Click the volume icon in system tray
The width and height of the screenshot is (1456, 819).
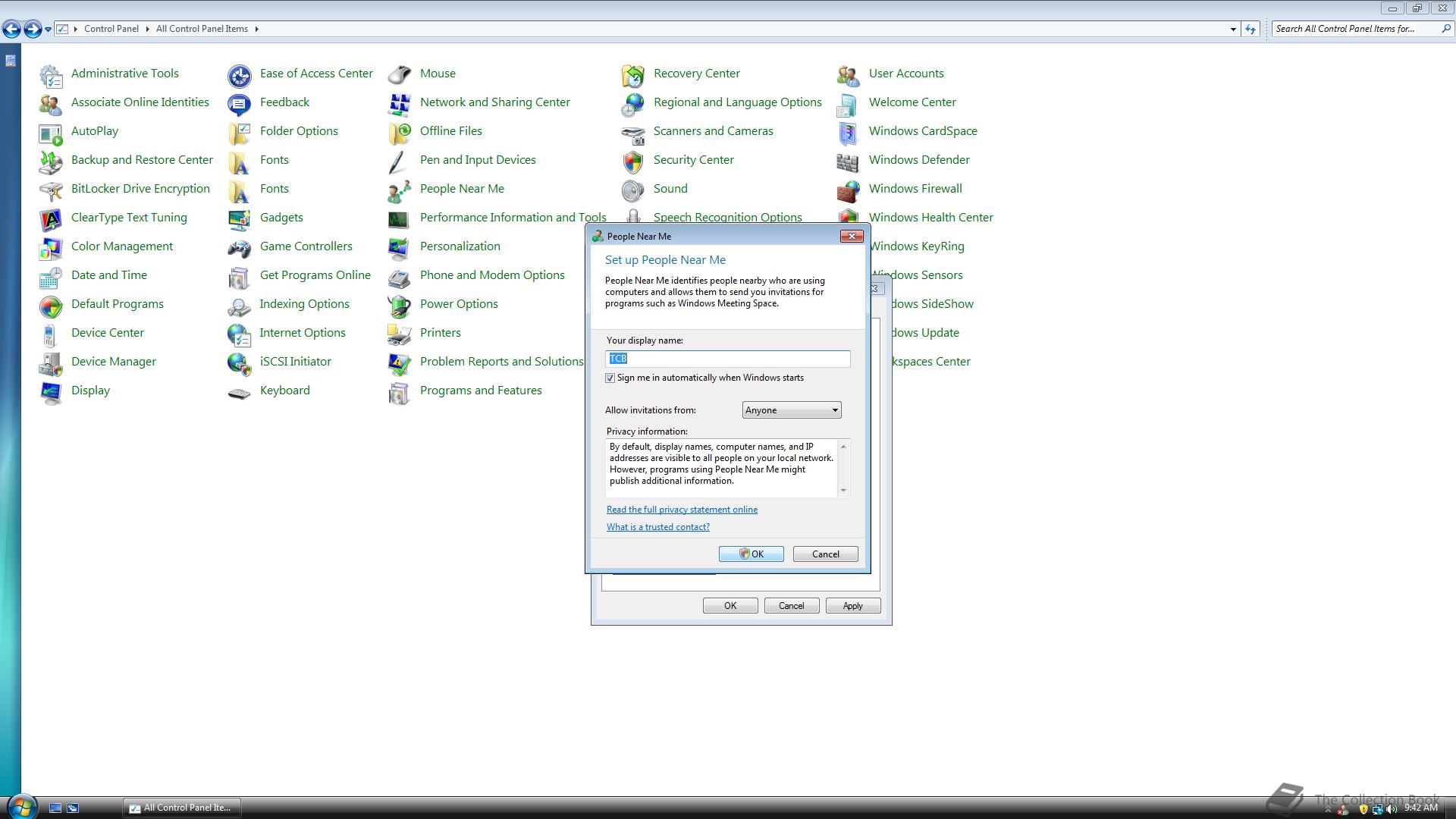[1392, 809]
